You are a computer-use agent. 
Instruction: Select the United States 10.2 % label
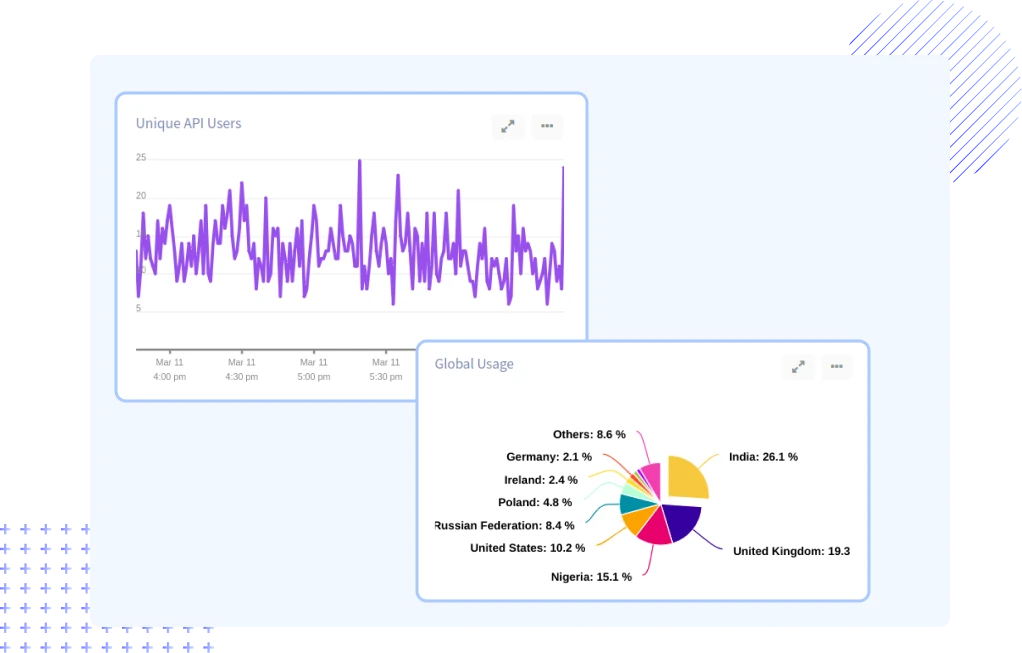(x=527, y=548)
